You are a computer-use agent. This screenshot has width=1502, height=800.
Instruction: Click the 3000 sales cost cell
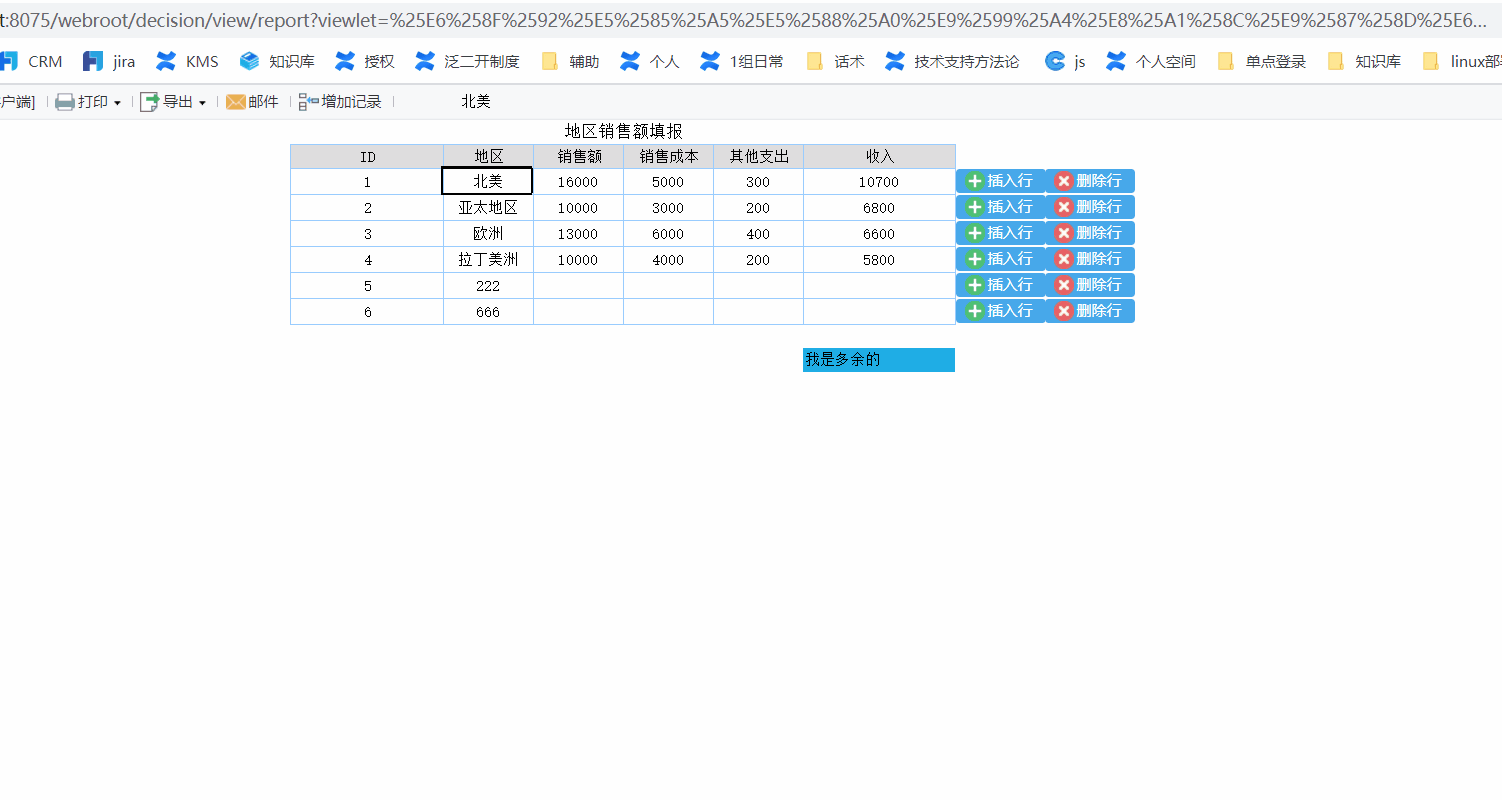[x=668, y=208]
